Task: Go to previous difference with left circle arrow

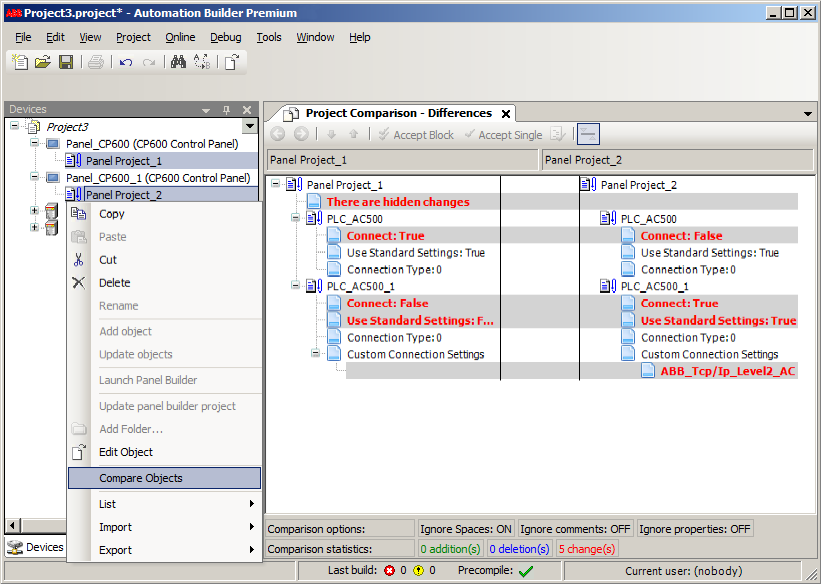Action: coord(278,134)
